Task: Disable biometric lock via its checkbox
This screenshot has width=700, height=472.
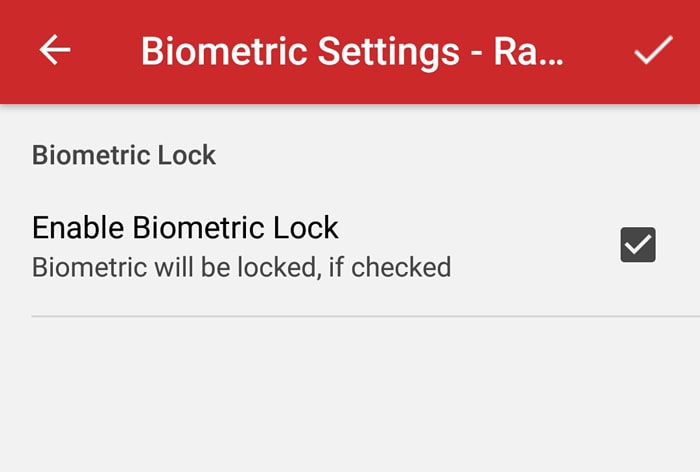Action: [638, 245]
